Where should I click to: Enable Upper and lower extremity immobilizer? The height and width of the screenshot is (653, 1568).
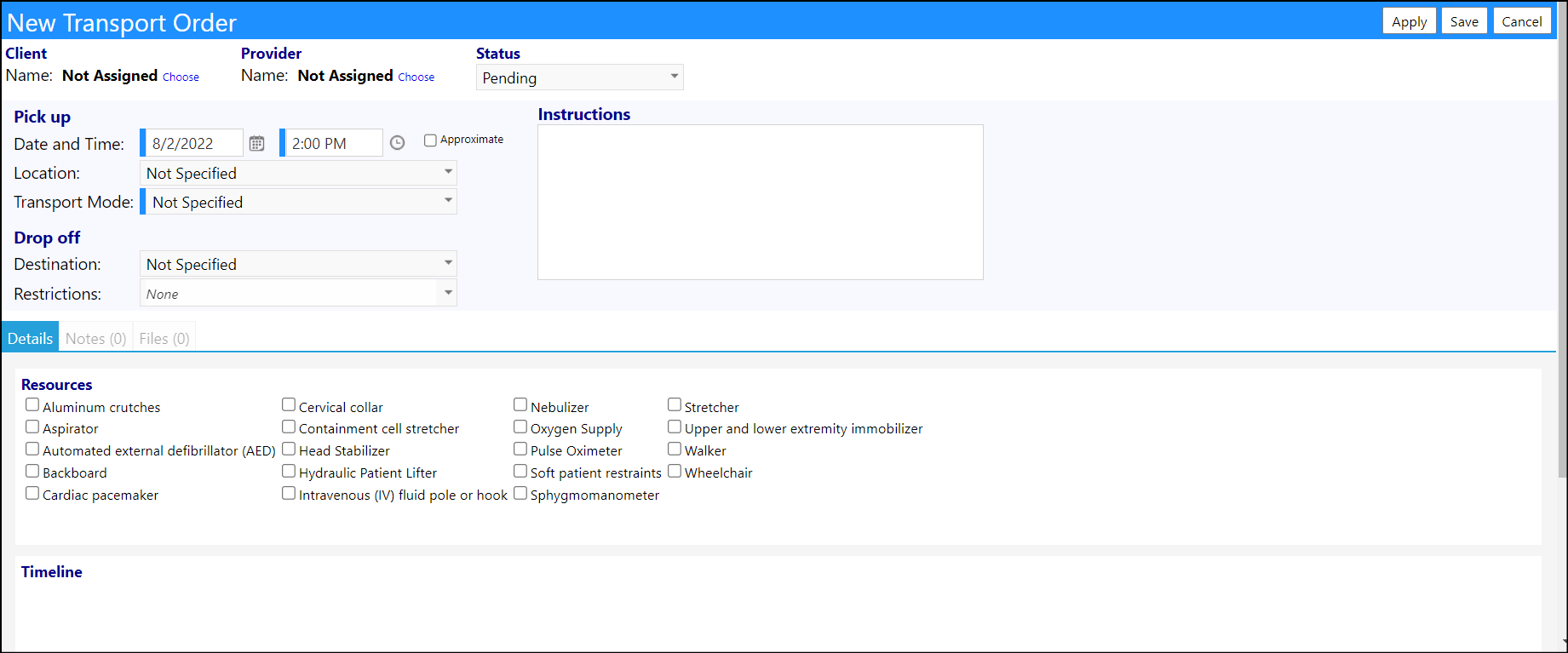pos(675,427)
